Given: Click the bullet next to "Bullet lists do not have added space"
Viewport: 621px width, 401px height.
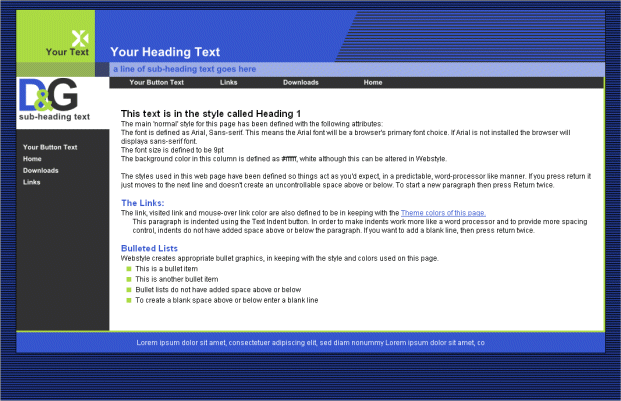Looking at the screenshot, I should click(128, 289).
